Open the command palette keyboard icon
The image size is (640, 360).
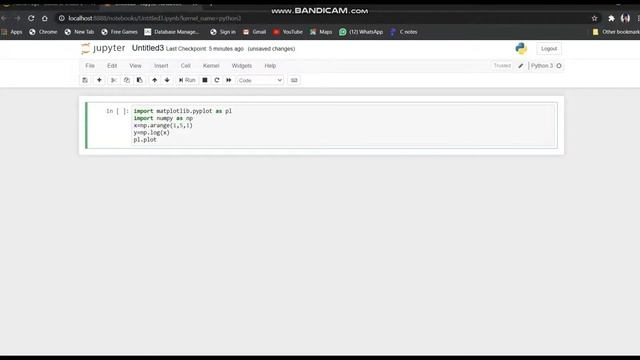click(294, 80)
